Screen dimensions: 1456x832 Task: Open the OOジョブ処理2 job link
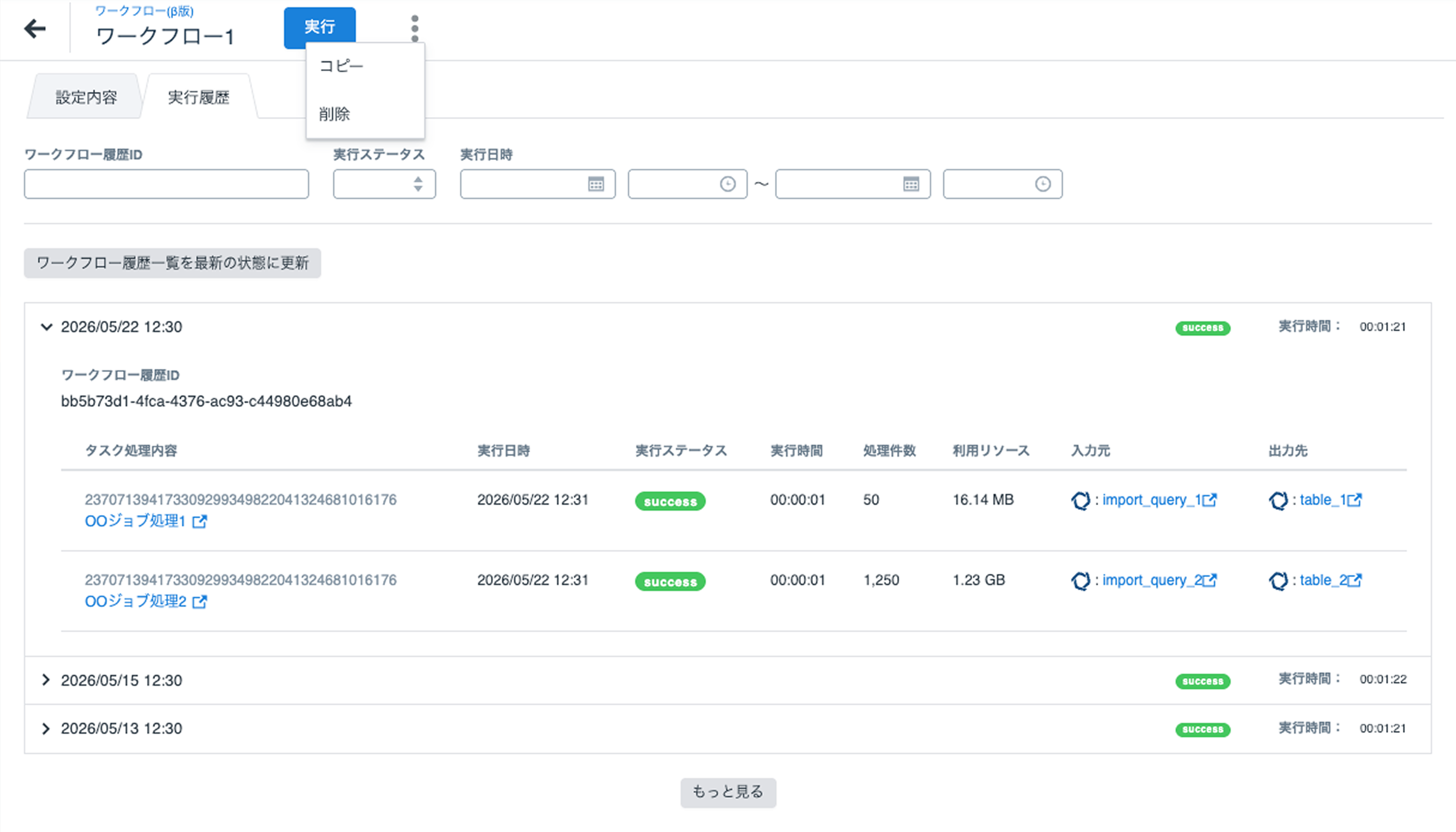(x=135, y=601)
